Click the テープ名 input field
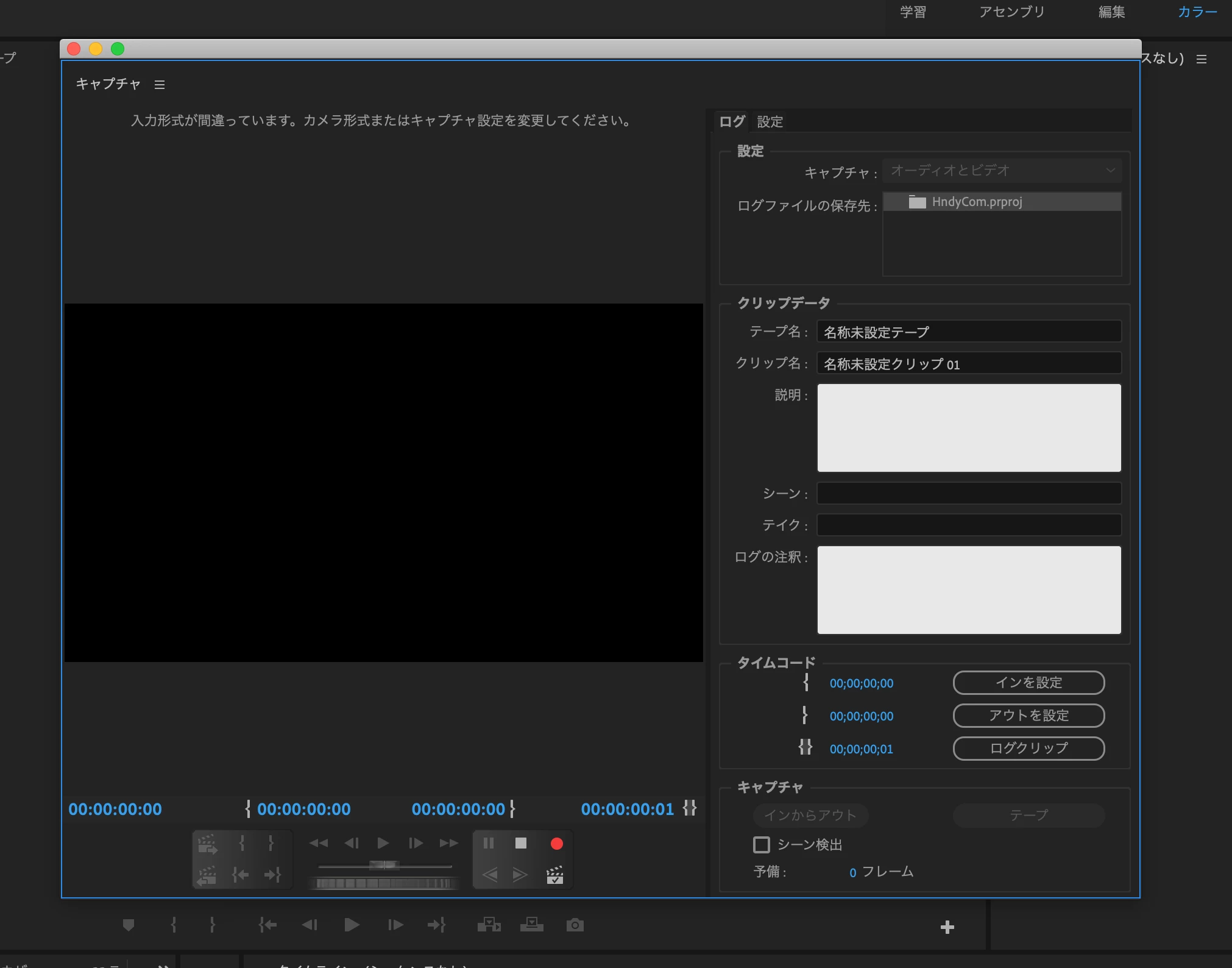Image resolution: width=1232 pixels, height=968 pixels. pos(968,332)
